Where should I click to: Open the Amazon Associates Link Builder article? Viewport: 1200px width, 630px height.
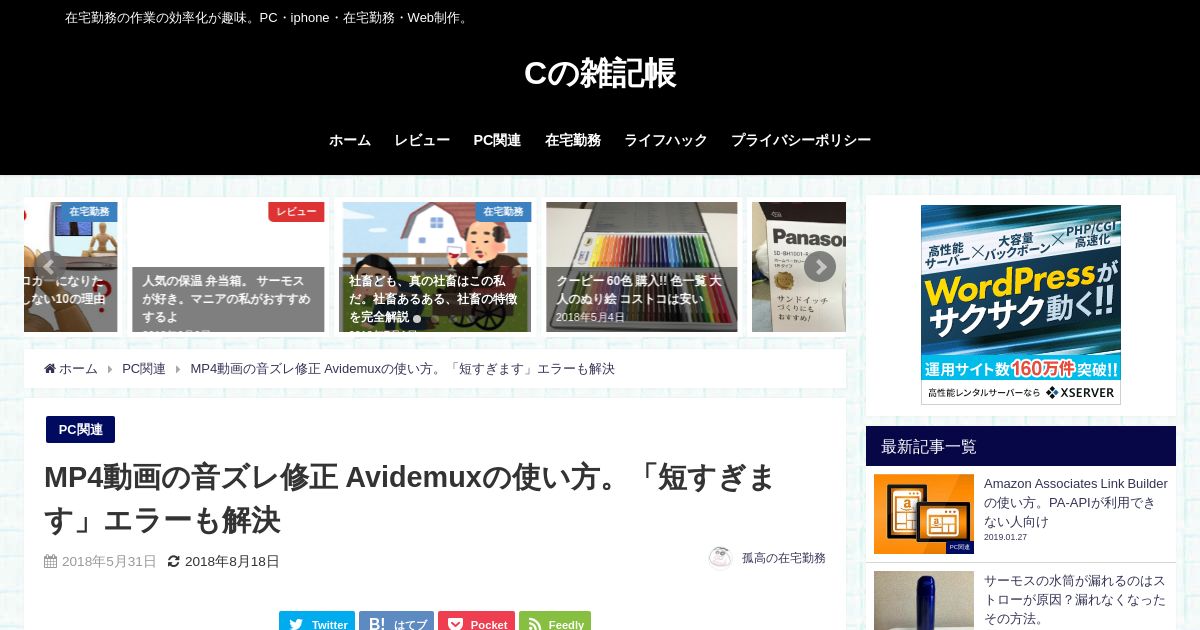tap(1076, 502)
